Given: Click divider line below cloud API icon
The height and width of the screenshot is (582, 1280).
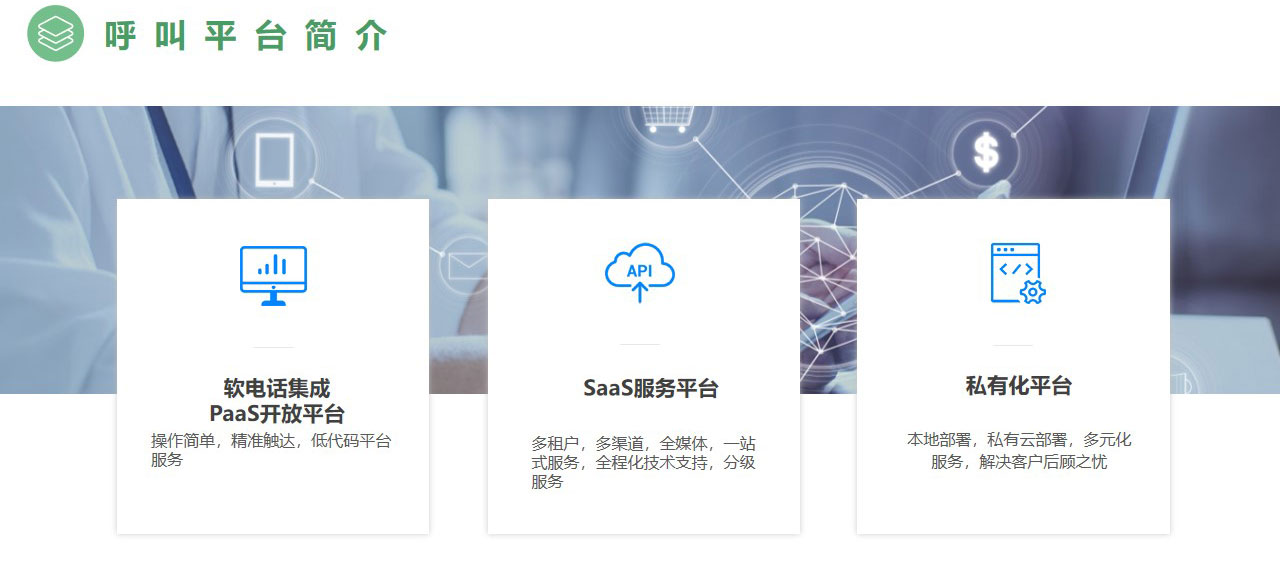Looking at the screenshot, I should click(x=640, y=344).
